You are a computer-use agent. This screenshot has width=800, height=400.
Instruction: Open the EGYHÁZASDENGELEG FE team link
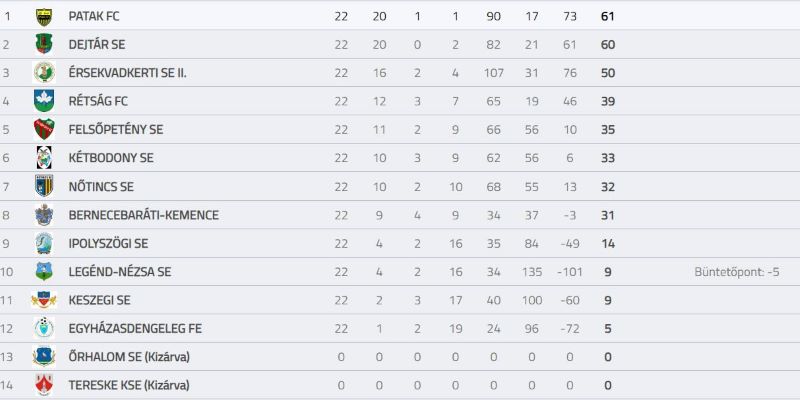[135, 329]
